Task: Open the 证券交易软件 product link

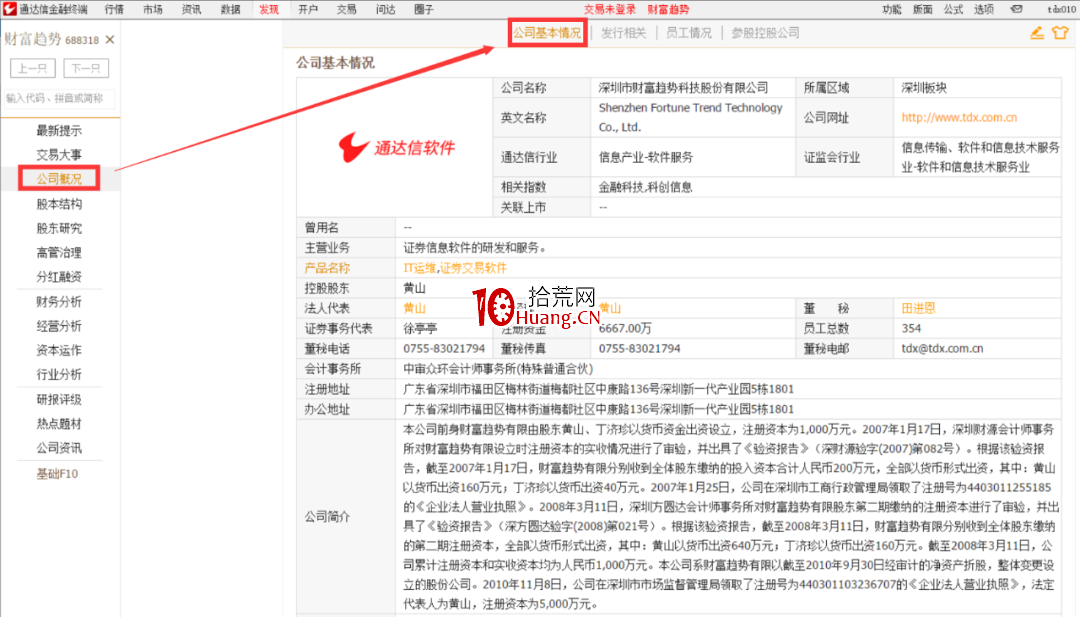Action: pyautogui.click(x=473, y=268)
